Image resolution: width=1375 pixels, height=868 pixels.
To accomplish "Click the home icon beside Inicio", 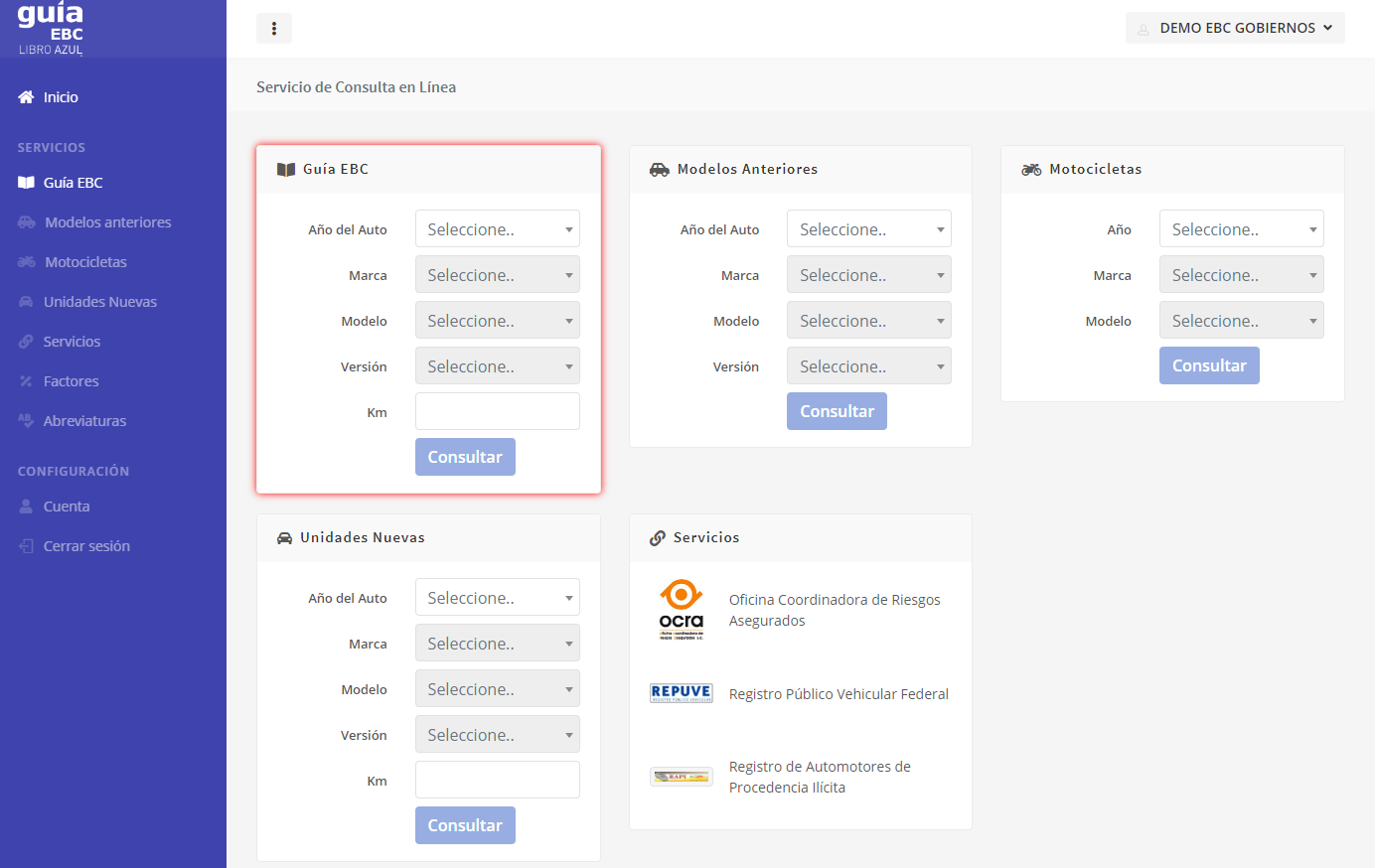I will coord(27,97).
